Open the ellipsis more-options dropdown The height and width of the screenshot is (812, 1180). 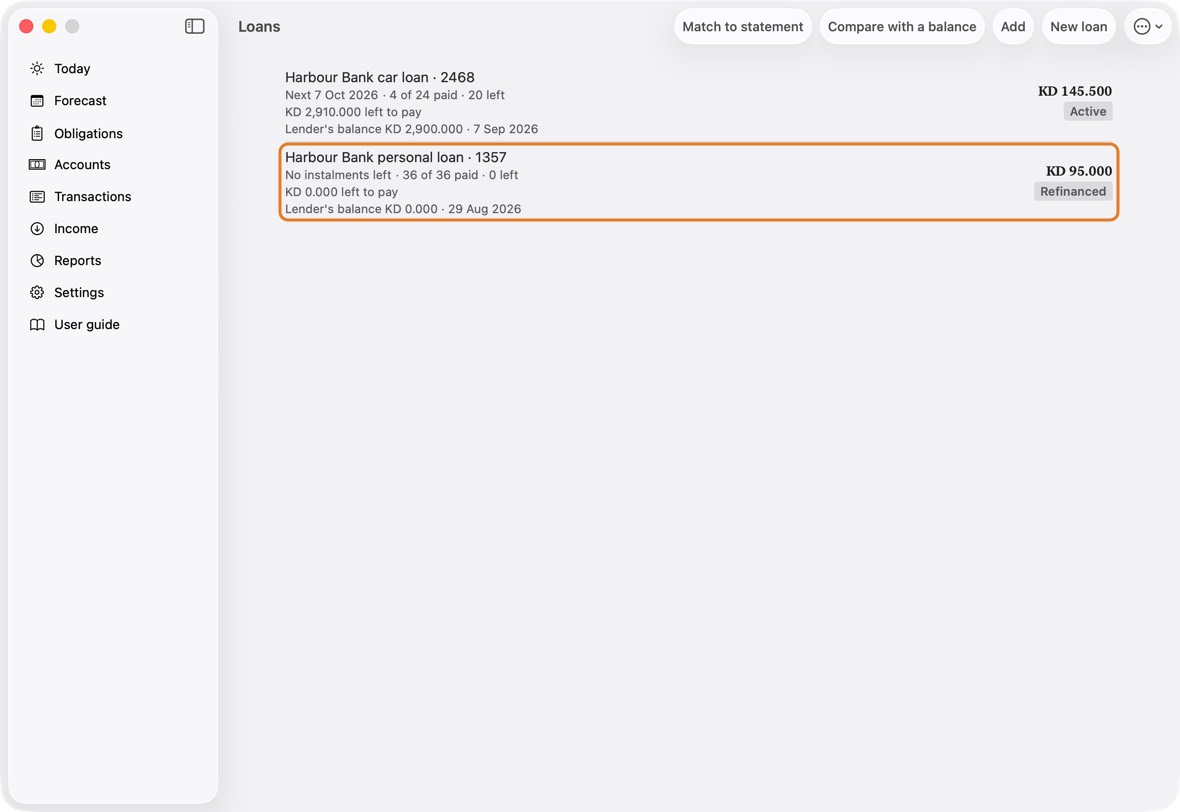pyautogui.click(x=1148, y=26)
